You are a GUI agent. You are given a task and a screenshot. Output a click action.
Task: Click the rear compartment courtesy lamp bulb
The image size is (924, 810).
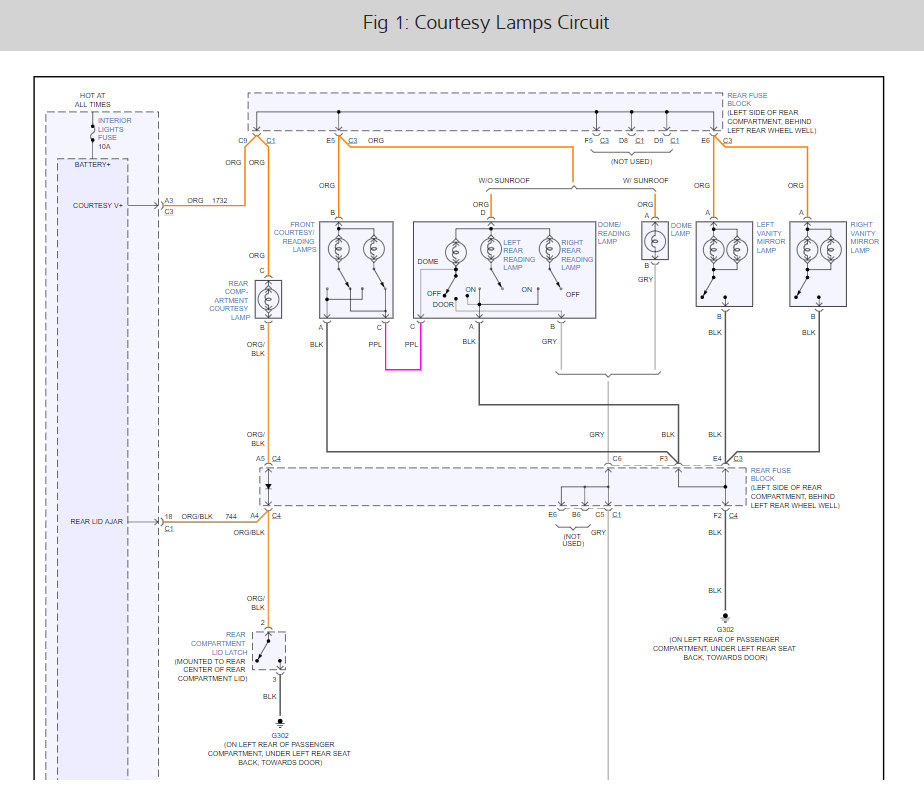(x=269, y=297)
